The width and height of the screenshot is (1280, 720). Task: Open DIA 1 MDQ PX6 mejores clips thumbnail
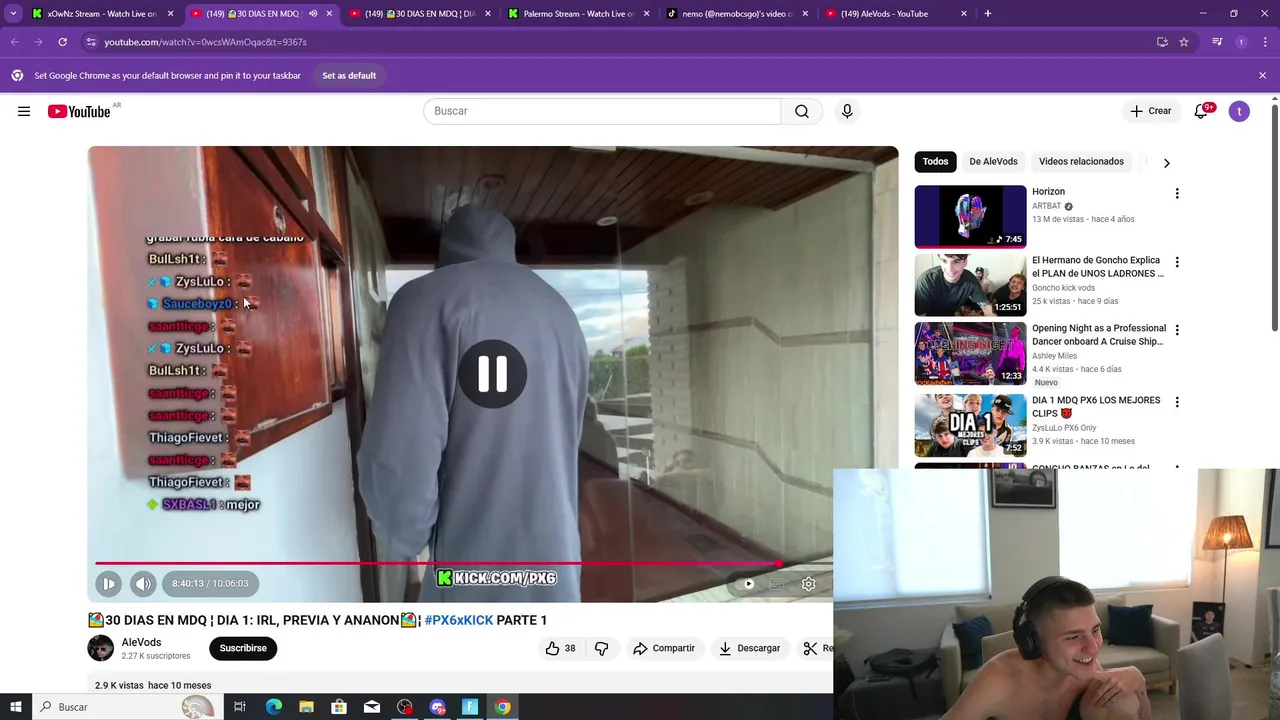coord(970,425)
